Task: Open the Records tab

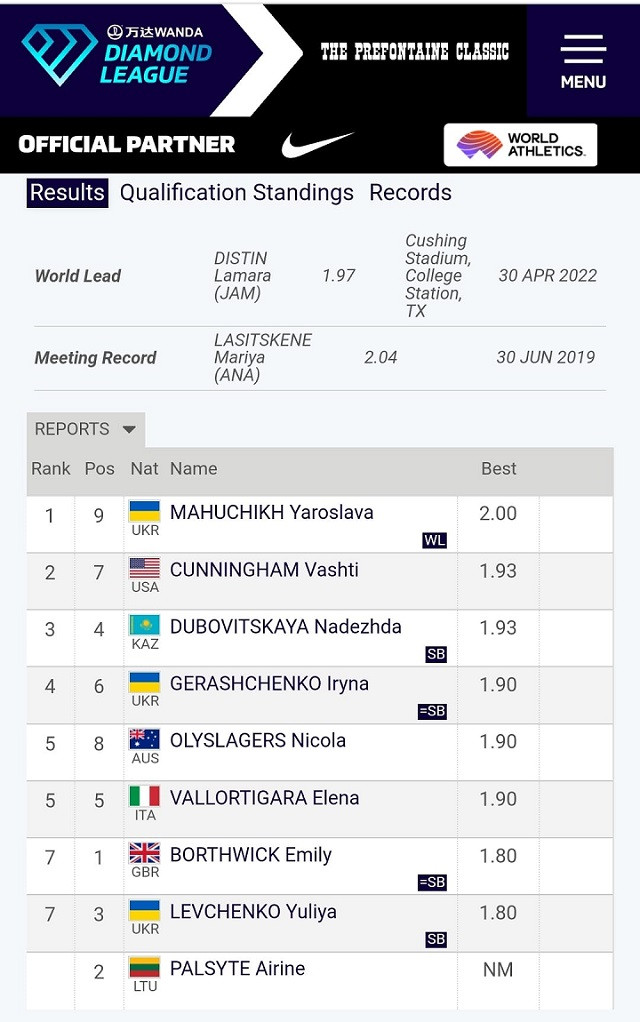Action: tap(410, 193)
